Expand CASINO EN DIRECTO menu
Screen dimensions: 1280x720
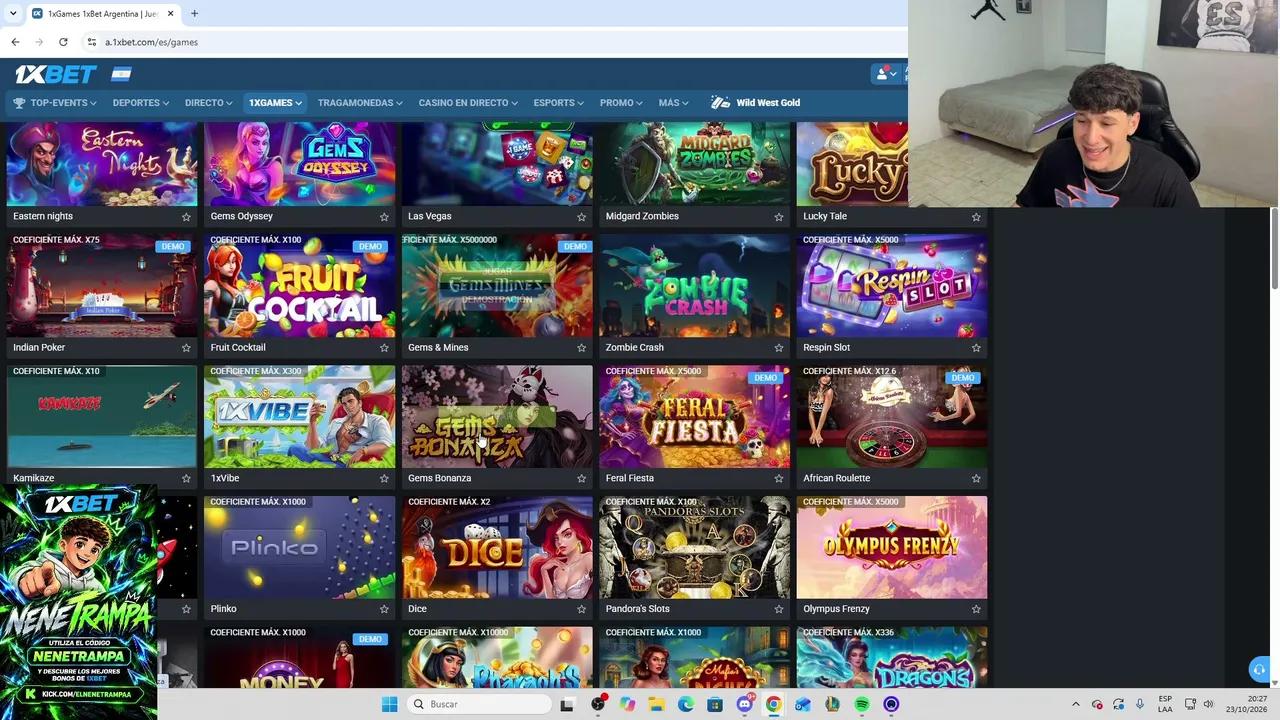(468, 103)
